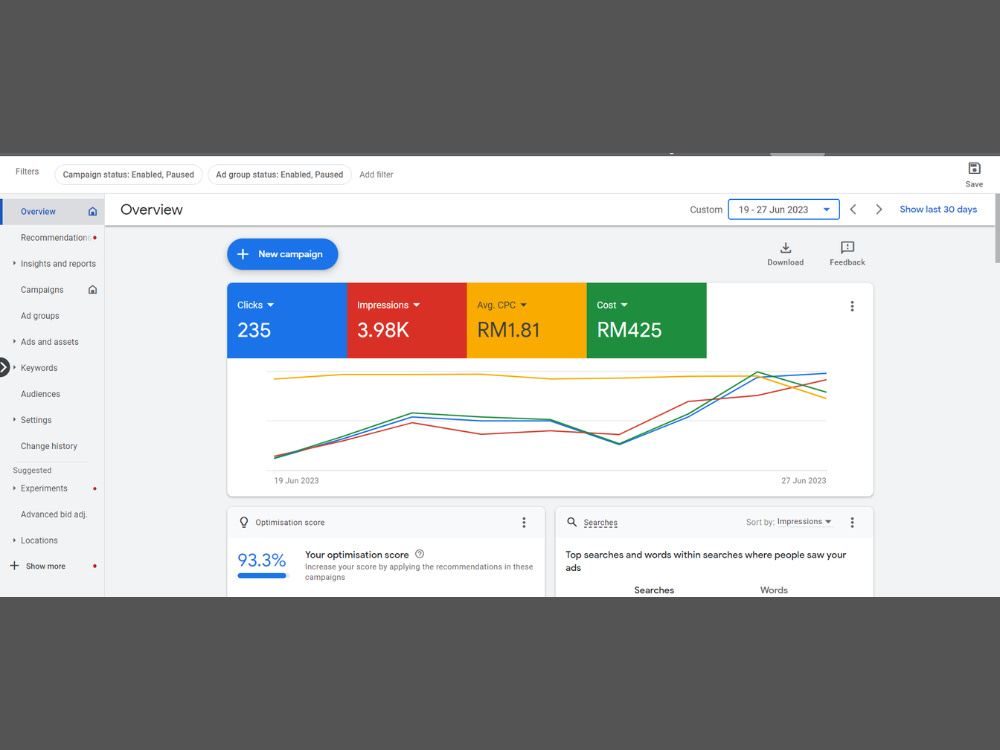
Task: Click the Searches card title link
Action: [600, 522]
